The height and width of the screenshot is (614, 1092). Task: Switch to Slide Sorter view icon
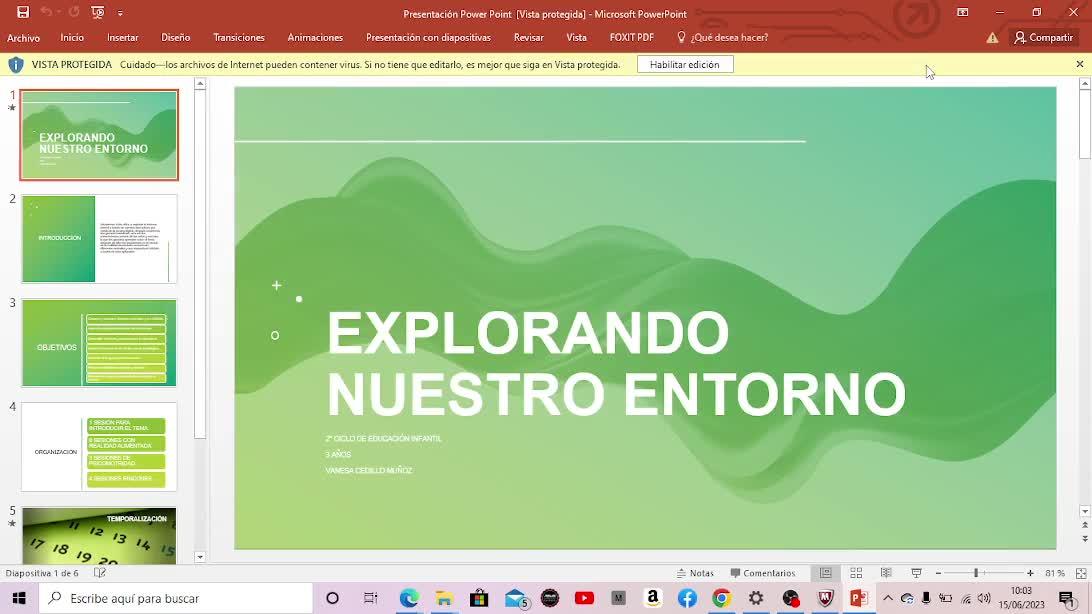(x=856, y=573)
